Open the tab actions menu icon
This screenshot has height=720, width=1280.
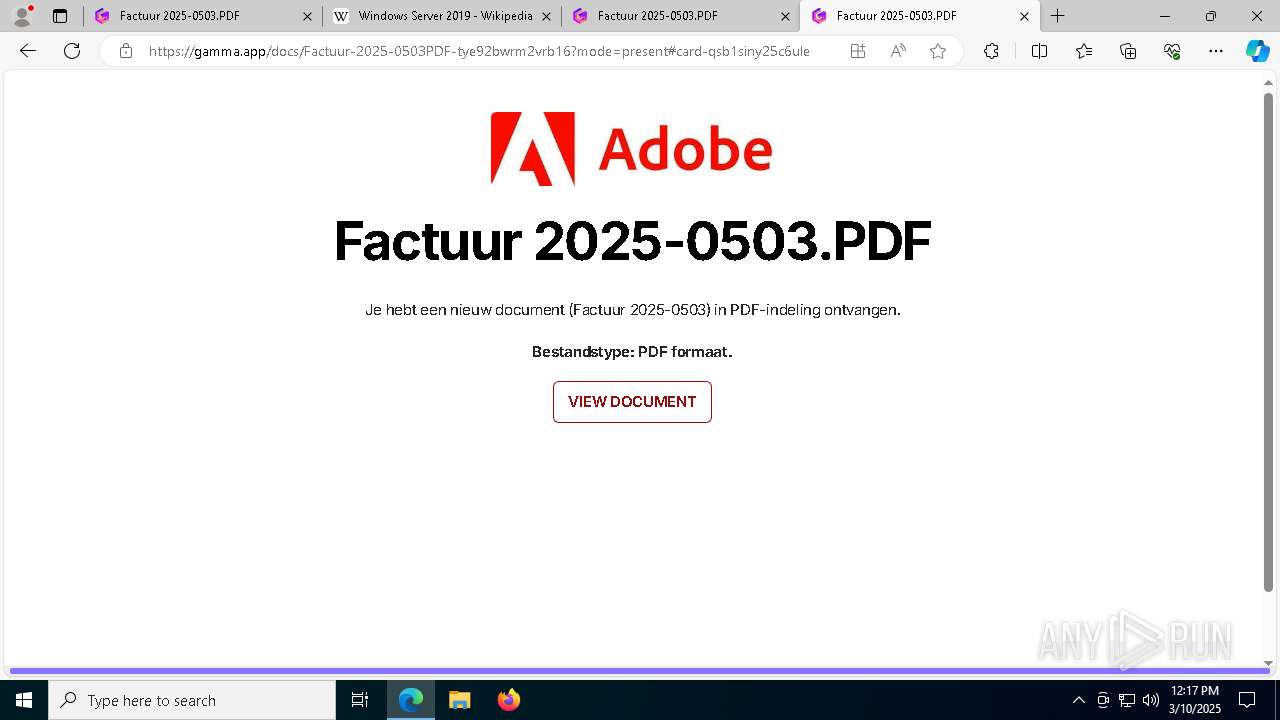60,16
